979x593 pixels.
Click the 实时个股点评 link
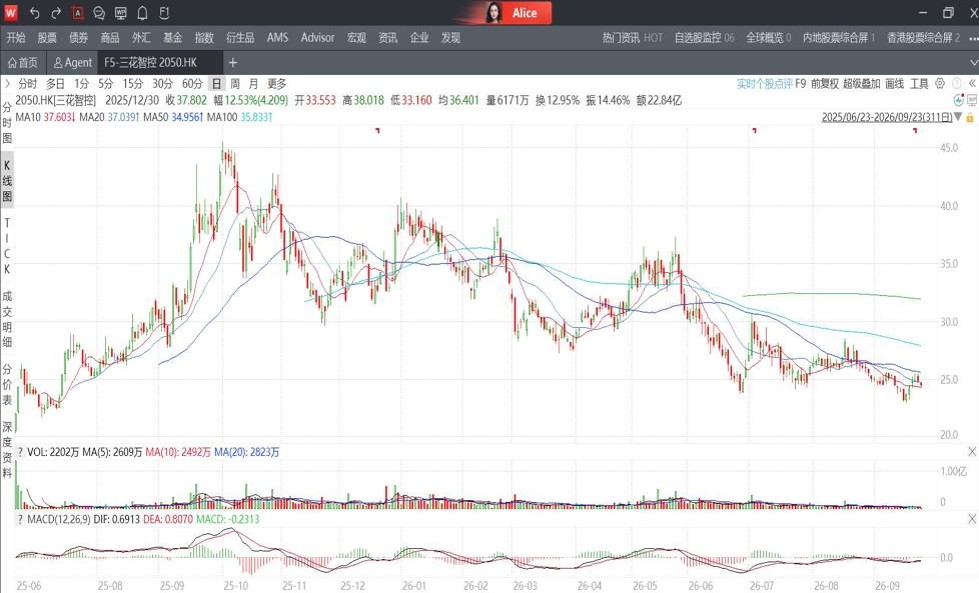coord(764,84)
